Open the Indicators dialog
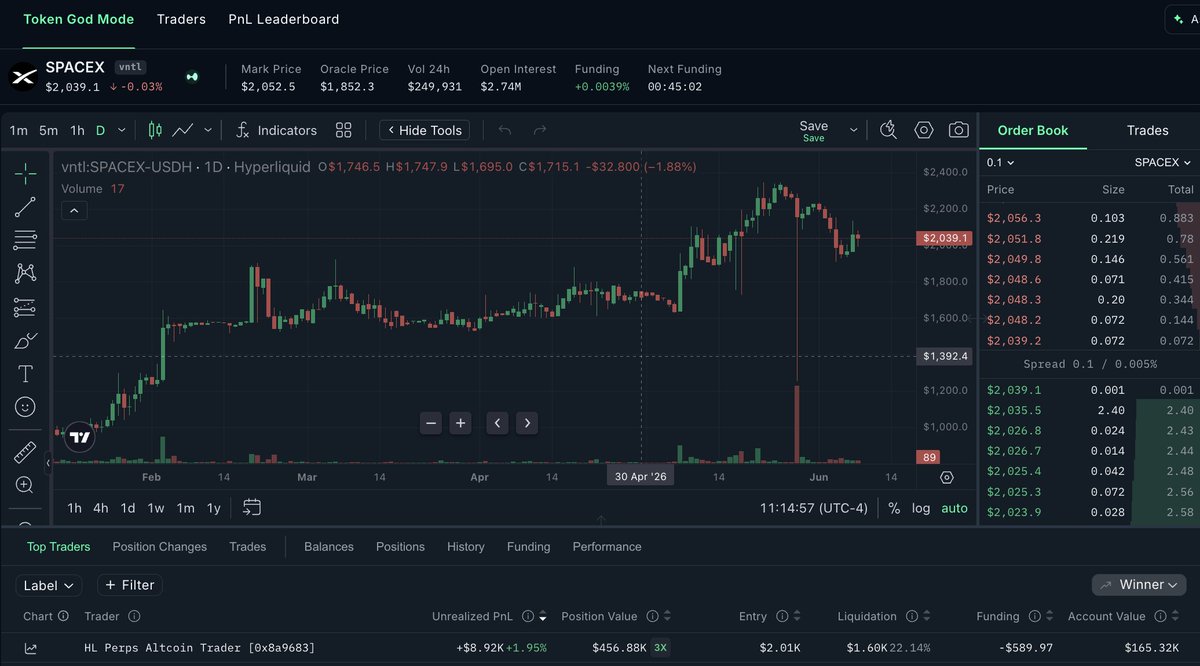This screenshot has height=666, width=1200. (x=276, y=130)
